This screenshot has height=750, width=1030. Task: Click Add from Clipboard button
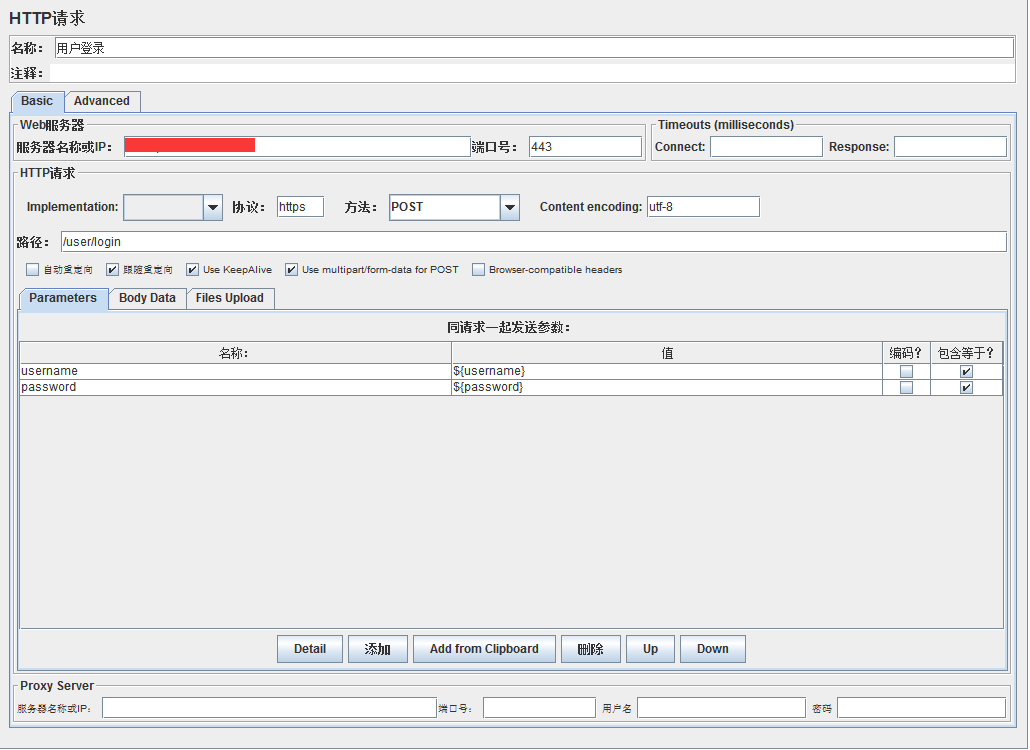484,649
